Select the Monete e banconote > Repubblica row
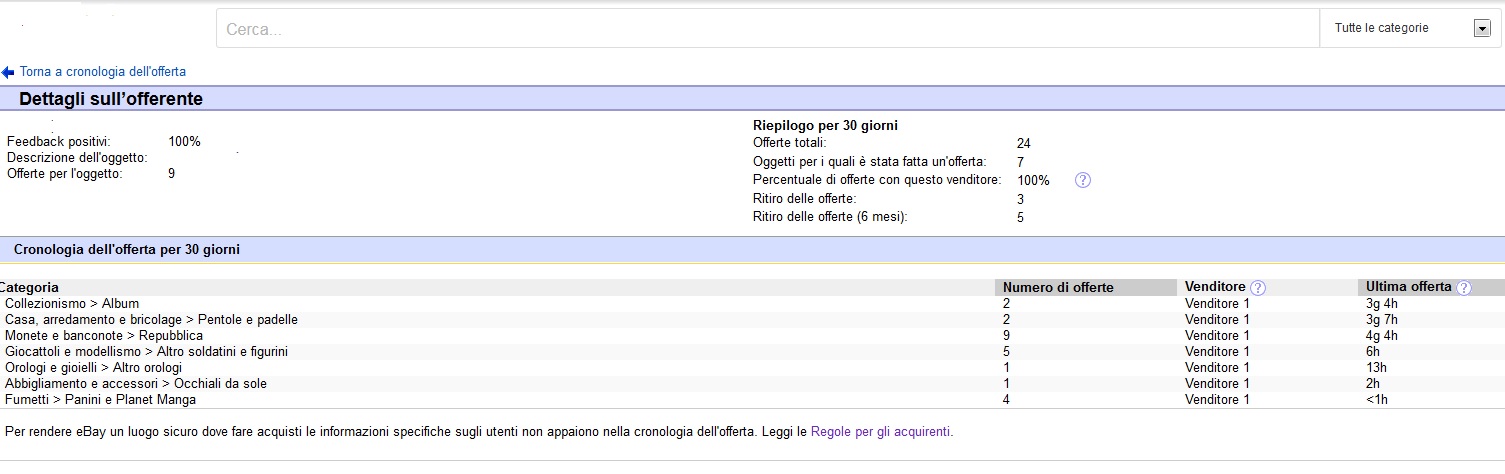1505x474 pixels. (x=752, y=335)
